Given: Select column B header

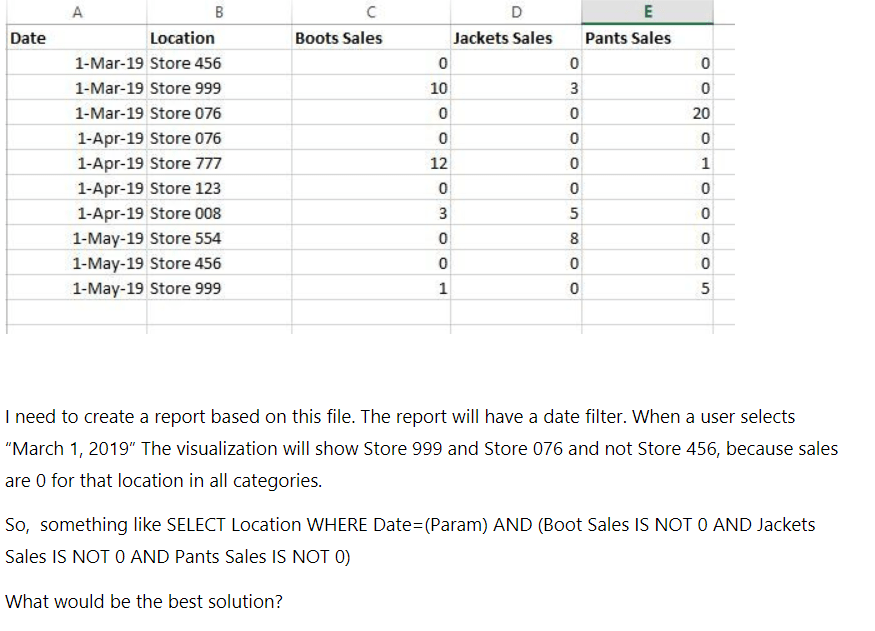Looking at the screenshot, I should click(219, 12).
